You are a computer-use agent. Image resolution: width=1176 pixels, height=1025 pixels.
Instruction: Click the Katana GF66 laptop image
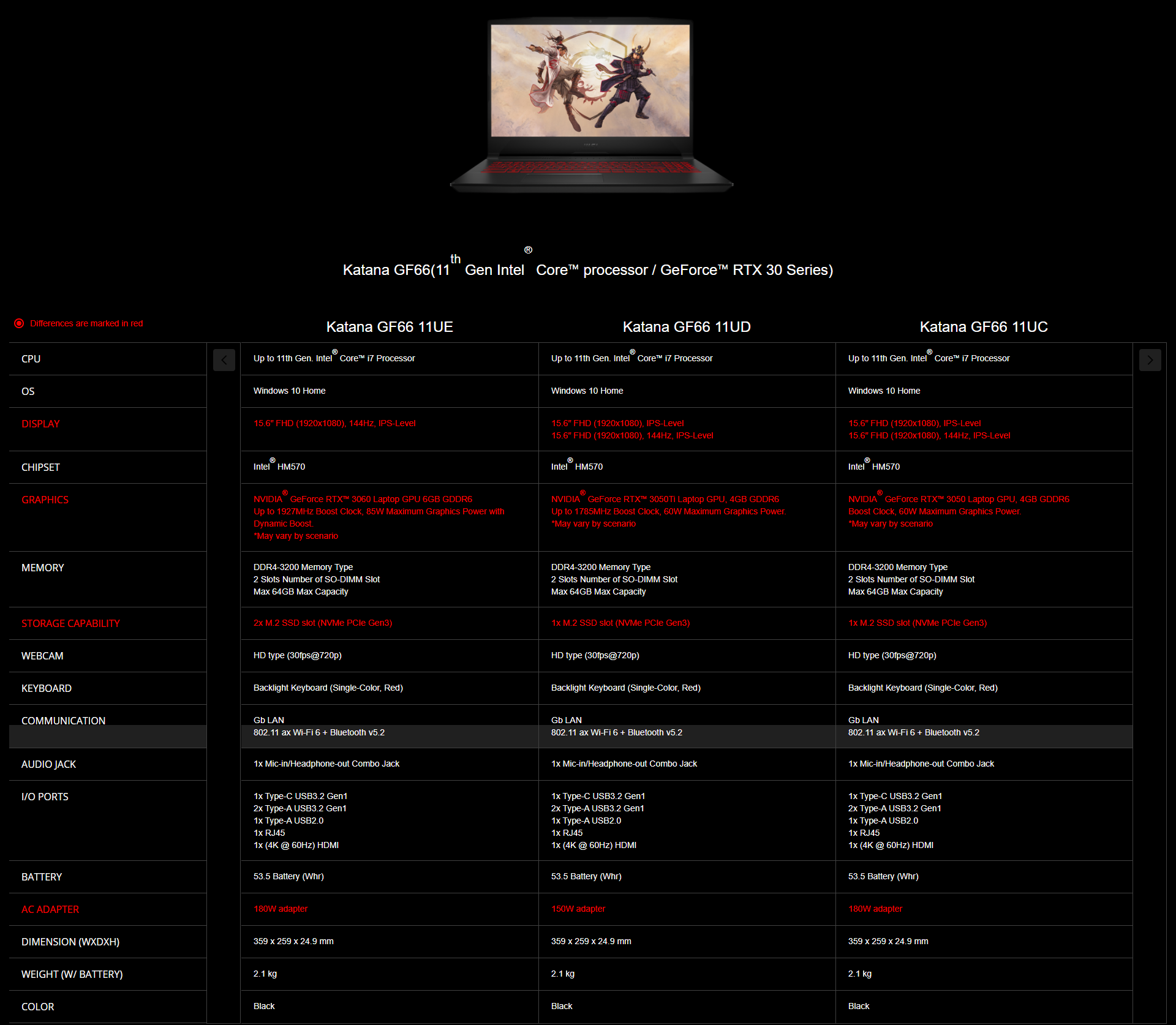tap(591, 105)
